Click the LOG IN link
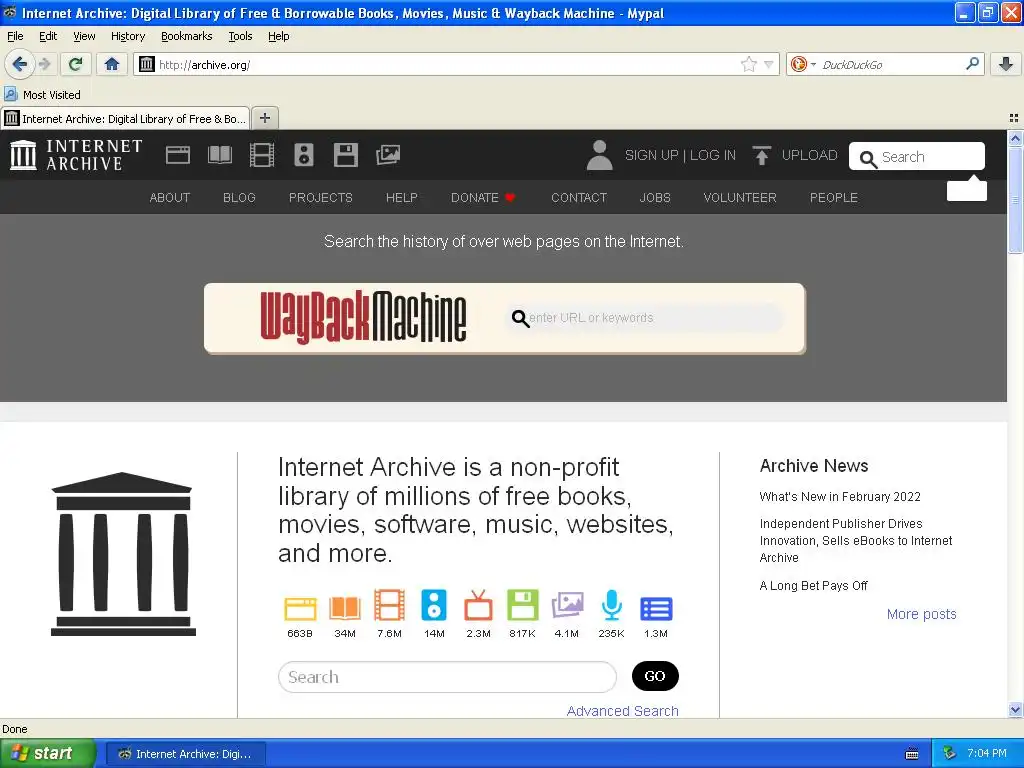 [x=712, y=155]
